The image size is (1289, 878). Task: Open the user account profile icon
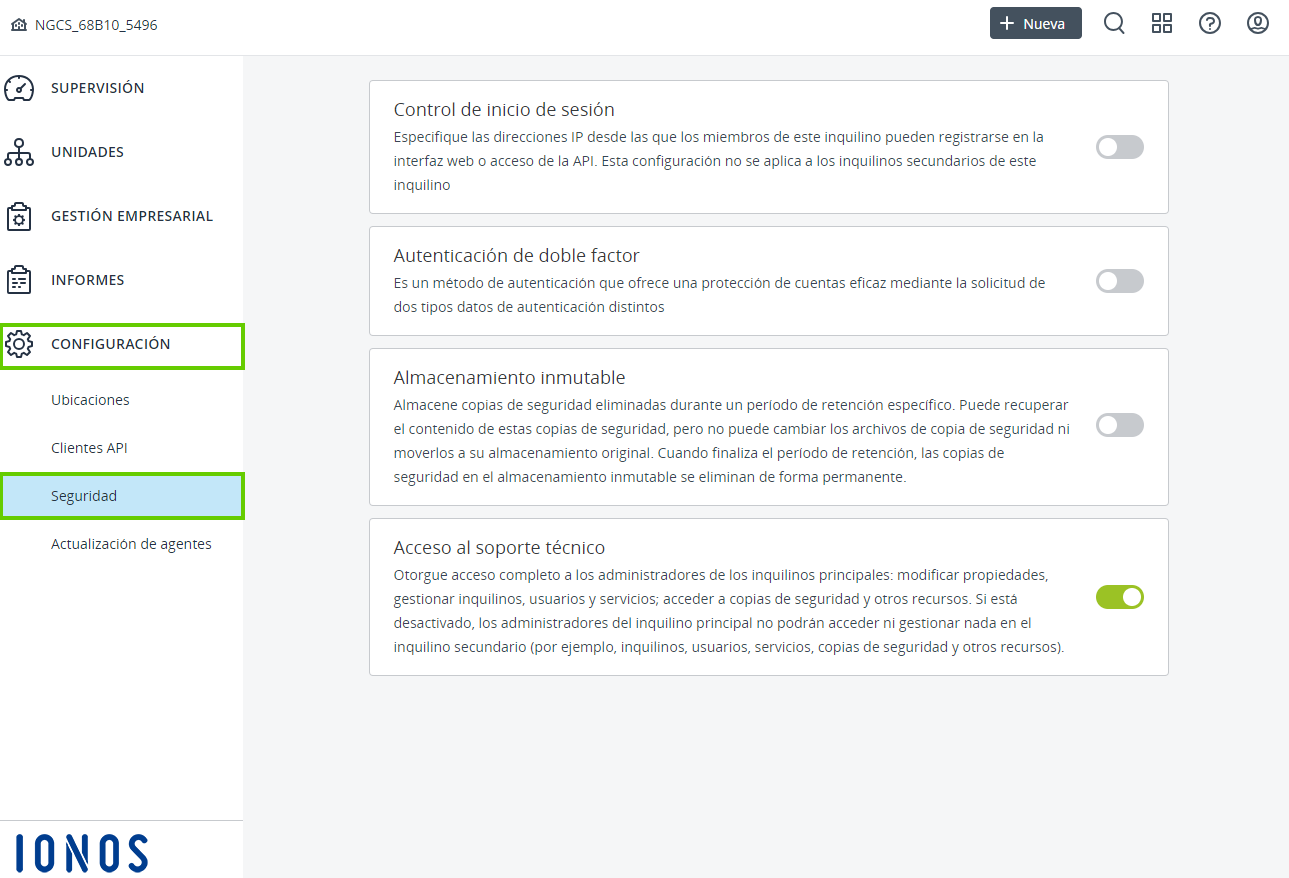[1258, 23]
